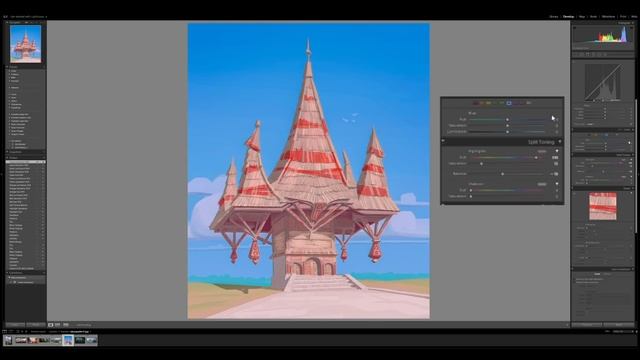
Task: Select first filmstrip thumbnail
Action: [x=8, y=340]
